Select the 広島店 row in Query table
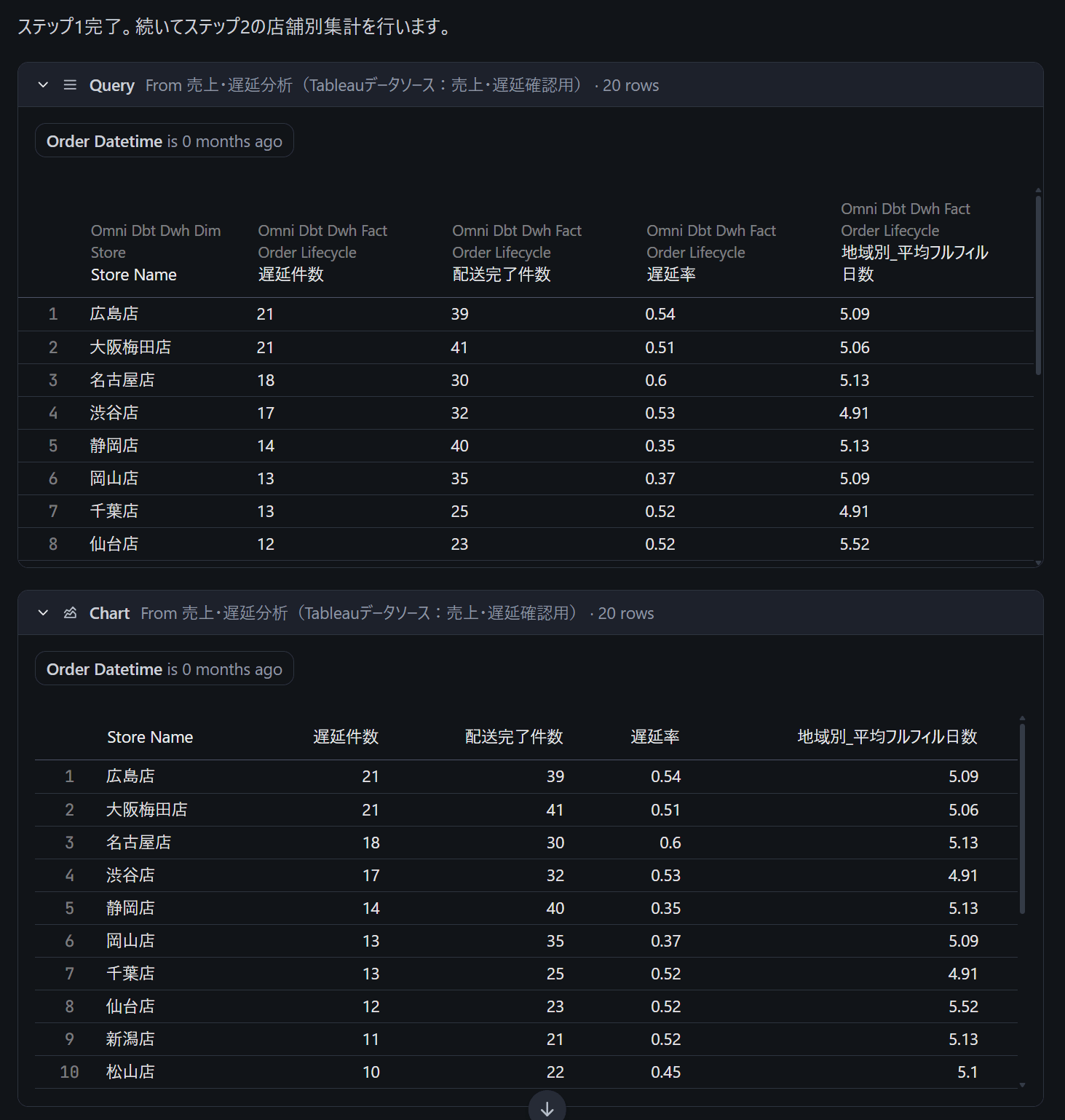1065x1120 pixels. coord(114,314)
